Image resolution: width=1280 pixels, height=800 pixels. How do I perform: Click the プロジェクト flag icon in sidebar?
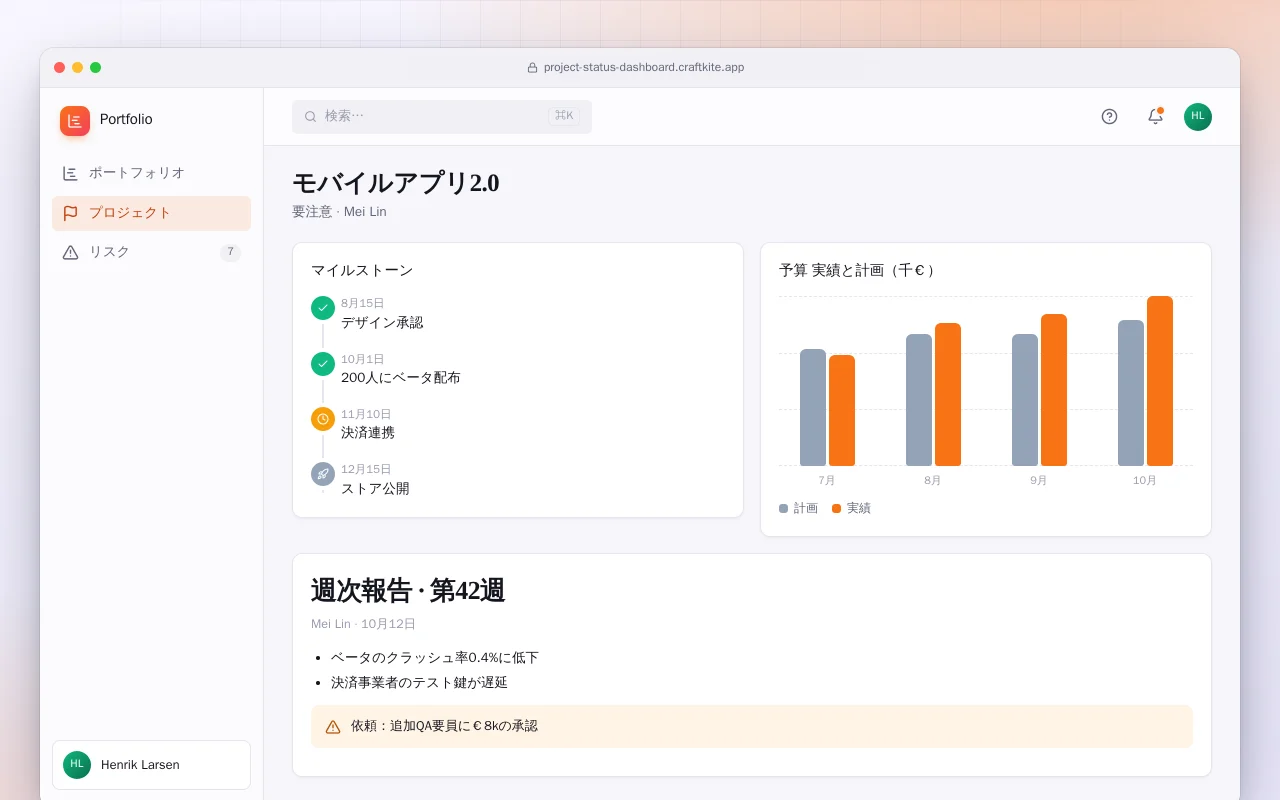point(70,213)
